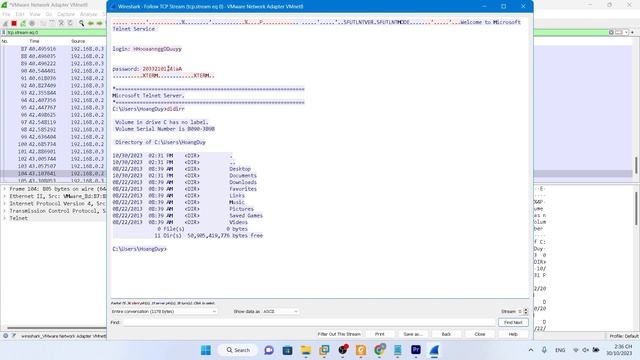Click the No. column header
This screenshot has height=360, width=640.
pos(4,41)
